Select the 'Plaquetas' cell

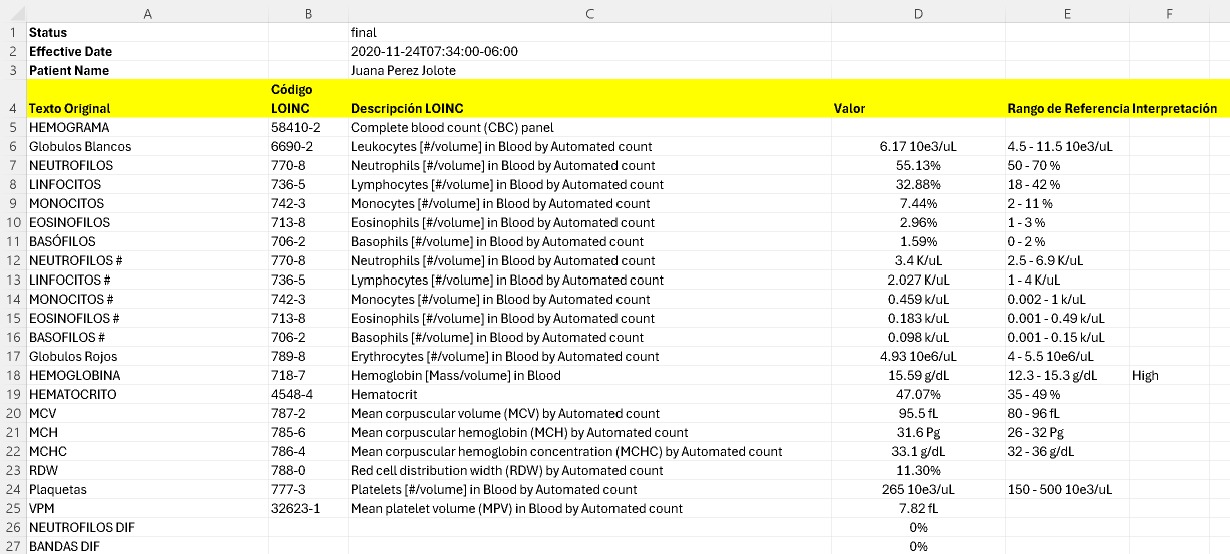point(147,490)
